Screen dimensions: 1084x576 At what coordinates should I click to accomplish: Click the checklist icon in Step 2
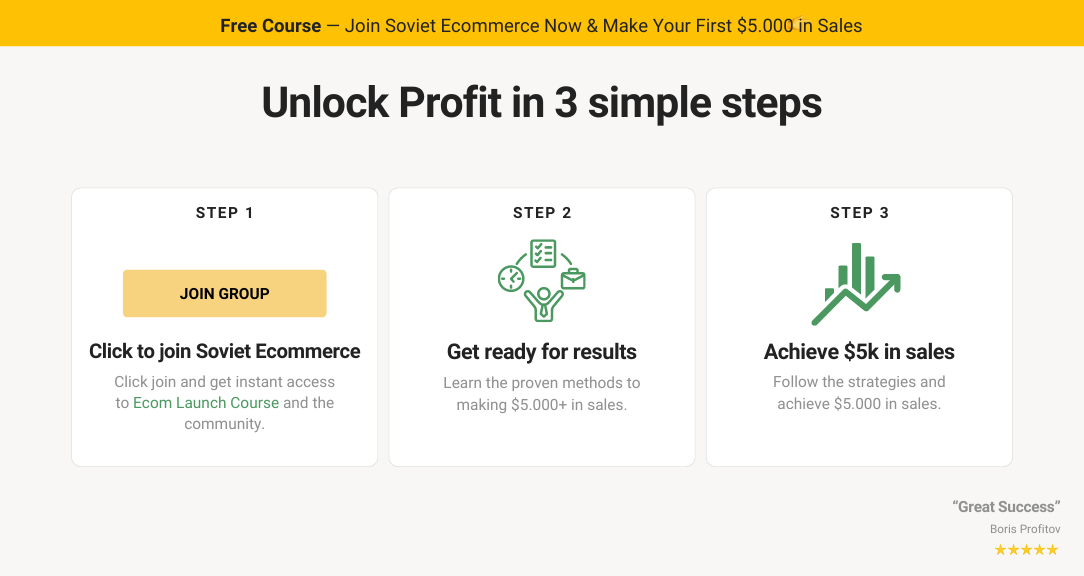coord(543,253)
